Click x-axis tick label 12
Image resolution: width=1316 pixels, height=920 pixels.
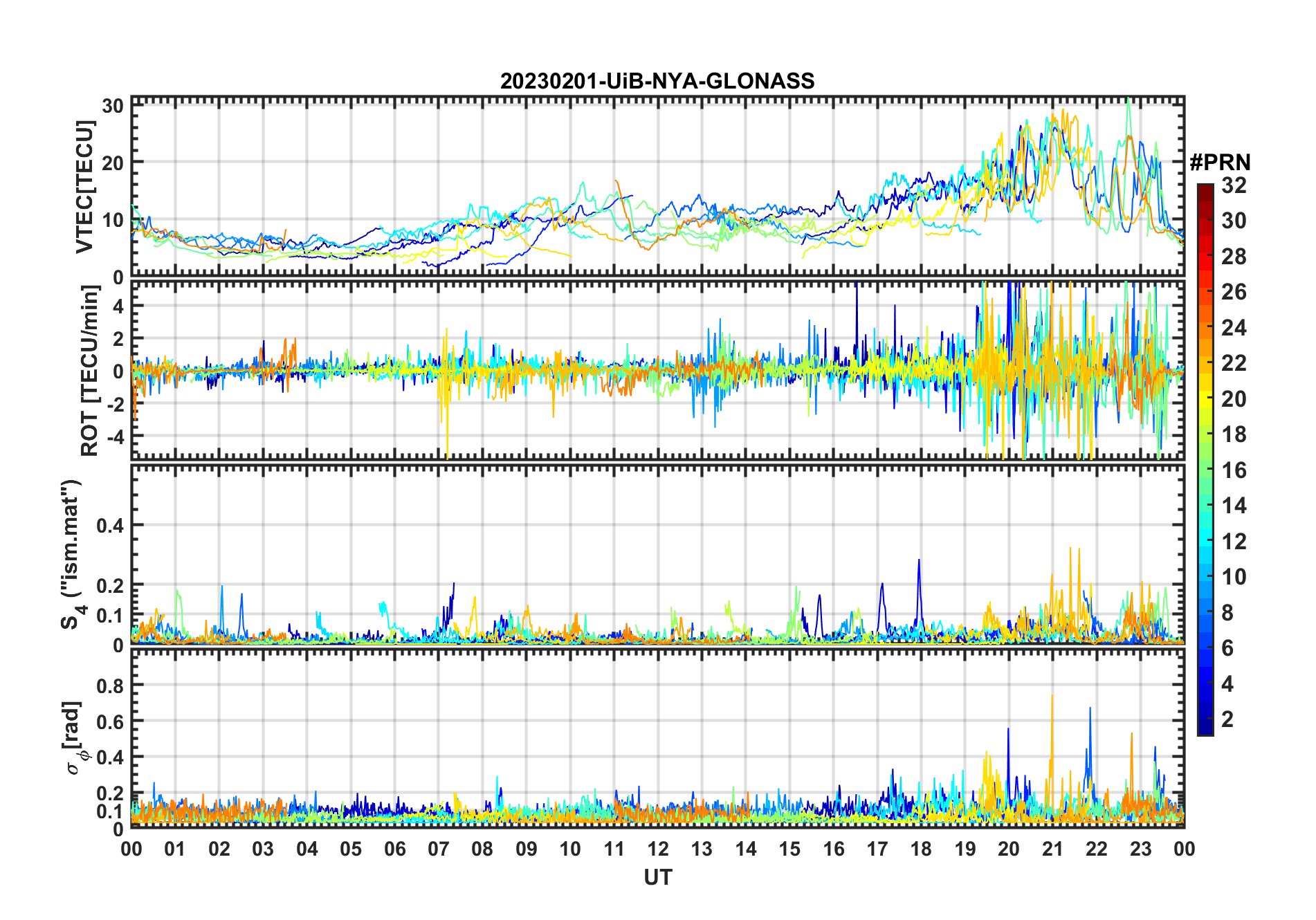[x=658, y=849]
